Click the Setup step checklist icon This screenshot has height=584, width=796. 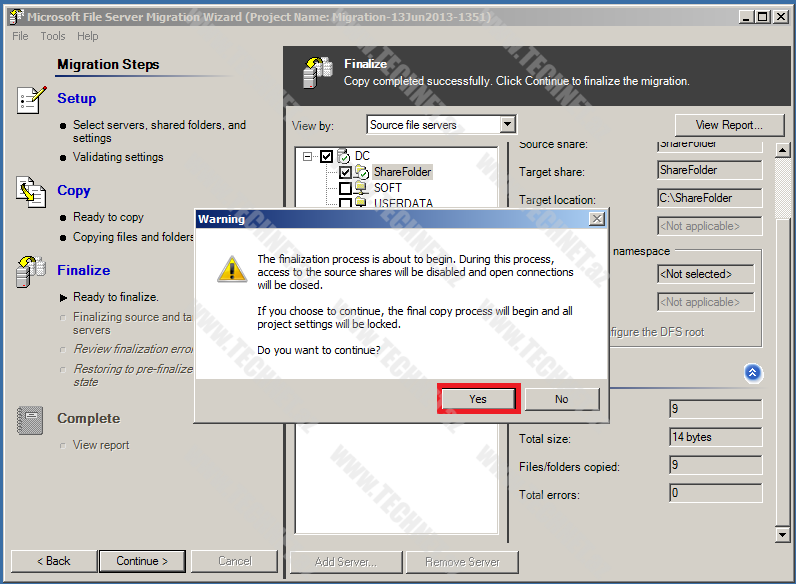click(x=32, y=100)
